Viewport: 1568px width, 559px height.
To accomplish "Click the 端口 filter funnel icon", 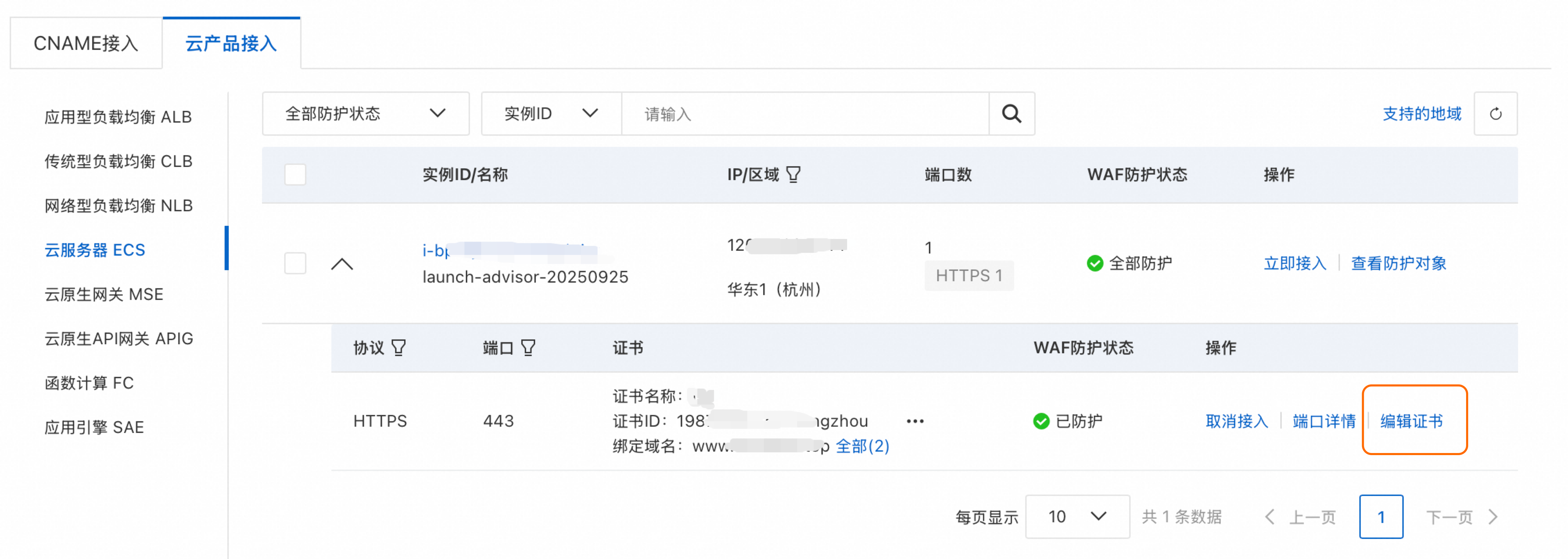I will (x=528, y=348).
